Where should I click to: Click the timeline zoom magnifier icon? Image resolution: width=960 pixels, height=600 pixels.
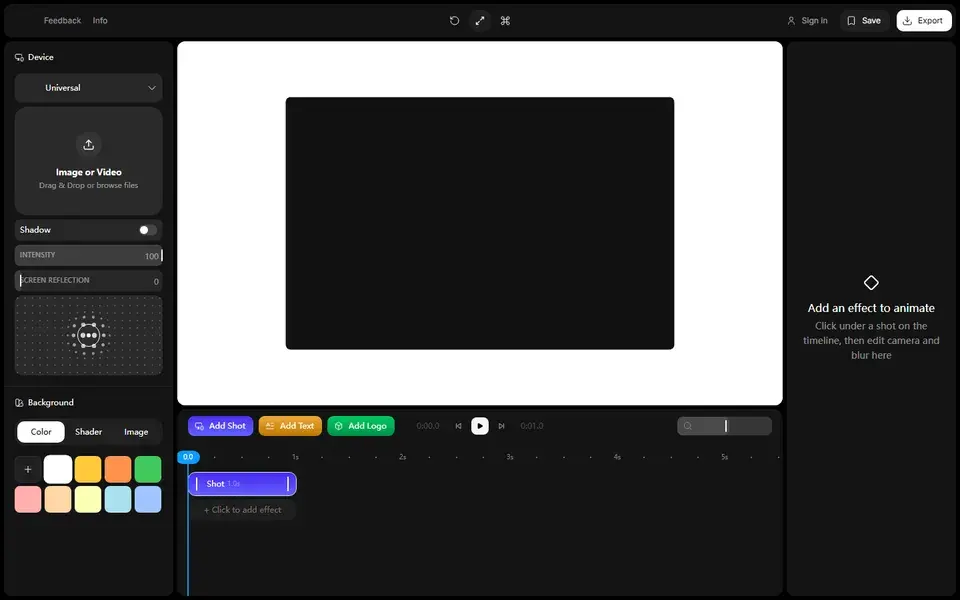688,426
